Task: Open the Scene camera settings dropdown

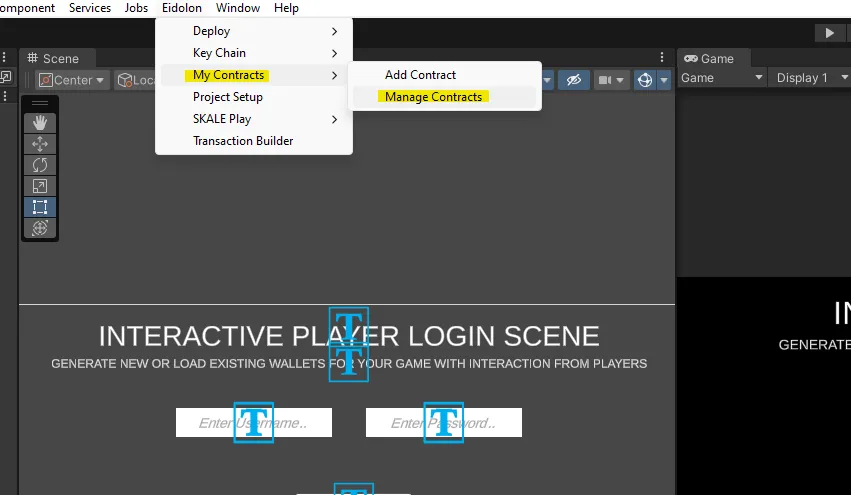Action: coord(610,80)
